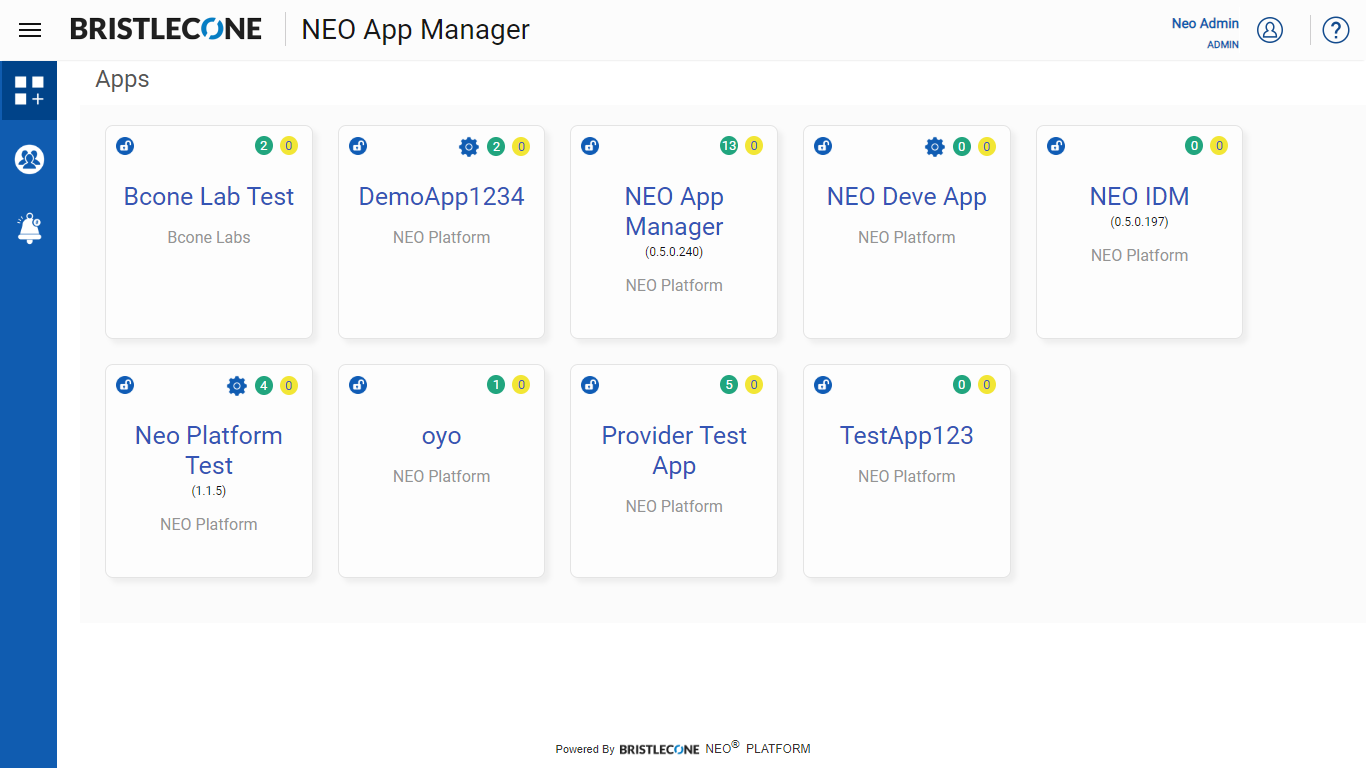Image resolution: width=1366 pixels, height=768 pixels.
Task: Open the notifications bell sidebar icon
Action: pos(29,228)
